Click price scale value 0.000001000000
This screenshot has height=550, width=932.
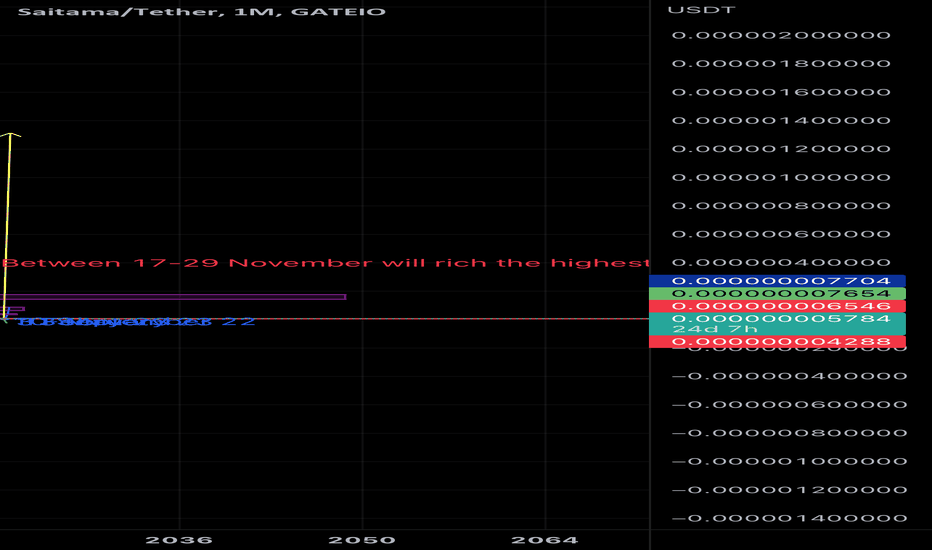[781, 177]
